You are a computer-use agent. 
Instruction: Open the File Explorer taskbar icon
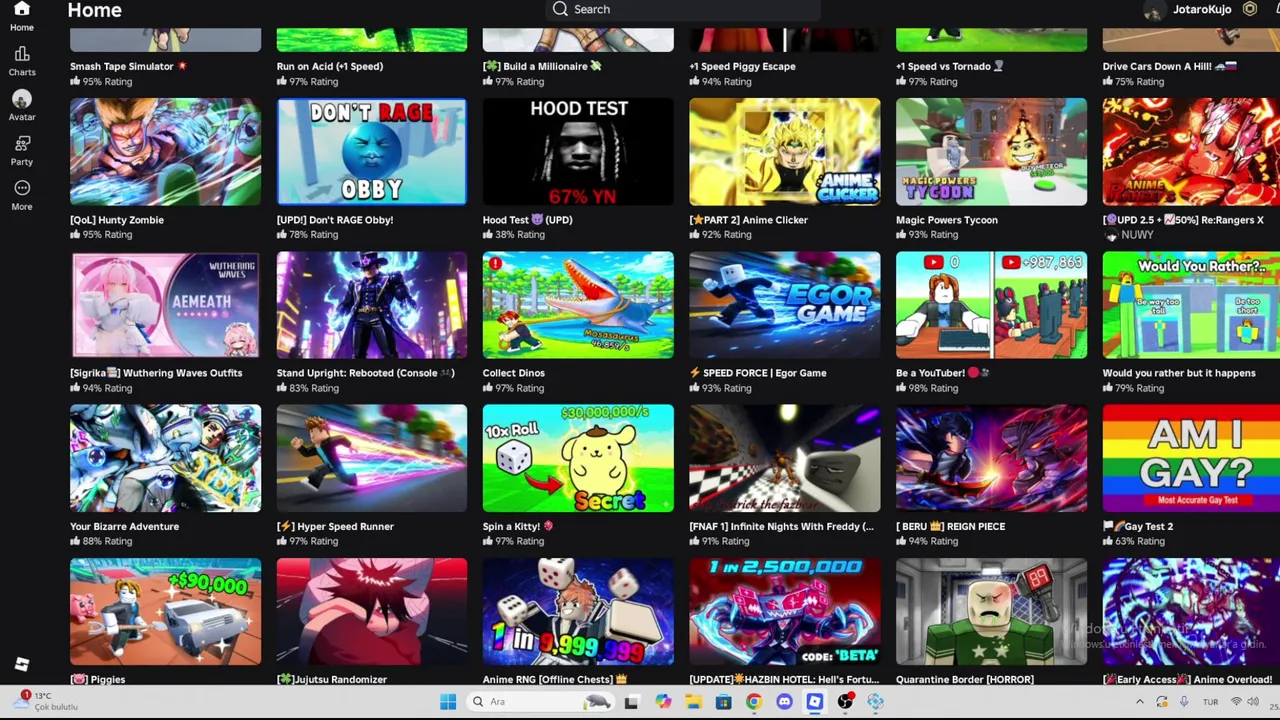click(x=693, y=702)
